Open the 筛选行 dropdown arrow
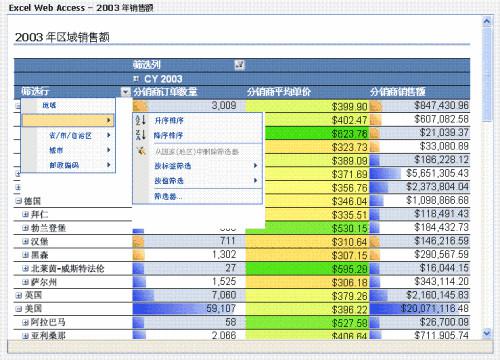Viewport: 500px width, 360px height. (125, 92)
